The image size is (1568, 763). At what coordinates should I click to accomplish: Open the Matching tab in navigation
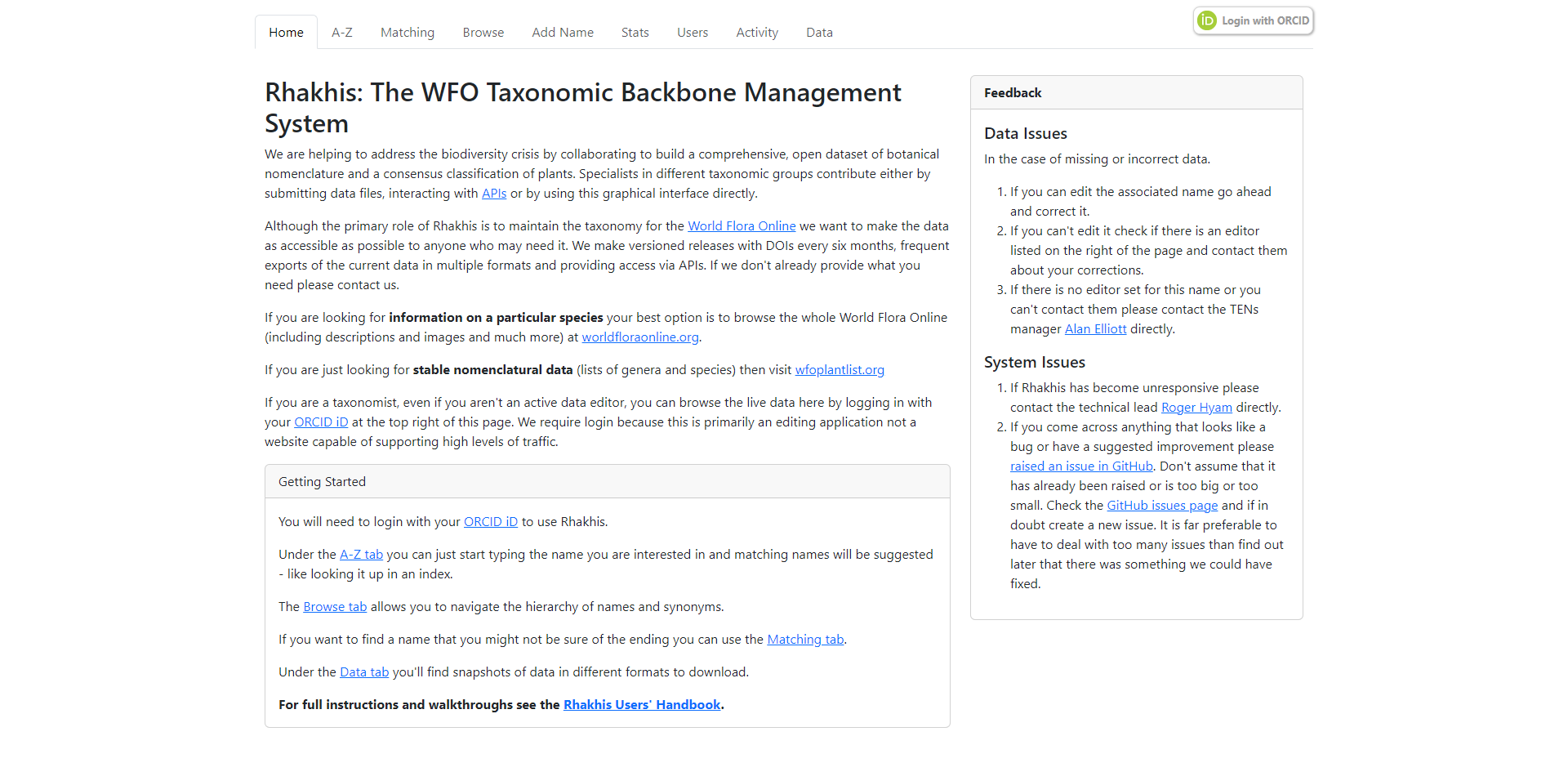pos(407,33)
